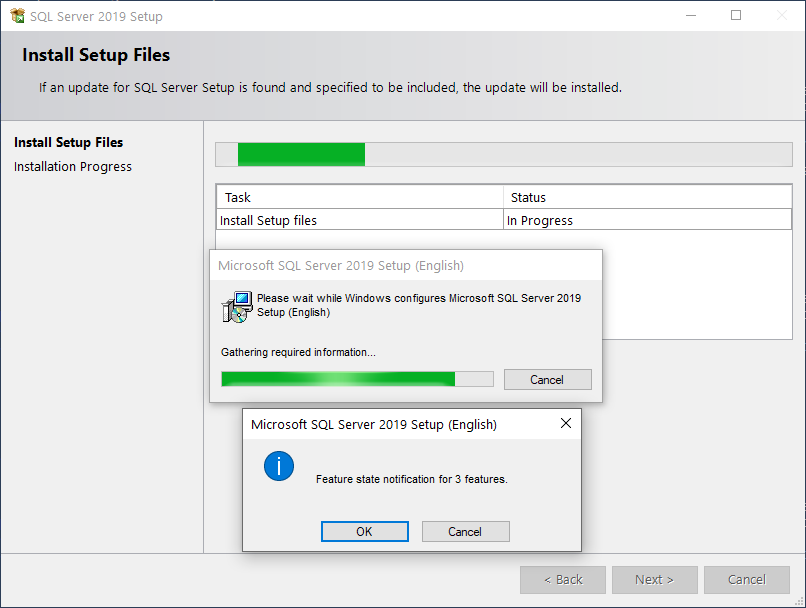This screenshot has height=608, width=806.
Task: Click the Gathering required information text
Action: (298, 352)
